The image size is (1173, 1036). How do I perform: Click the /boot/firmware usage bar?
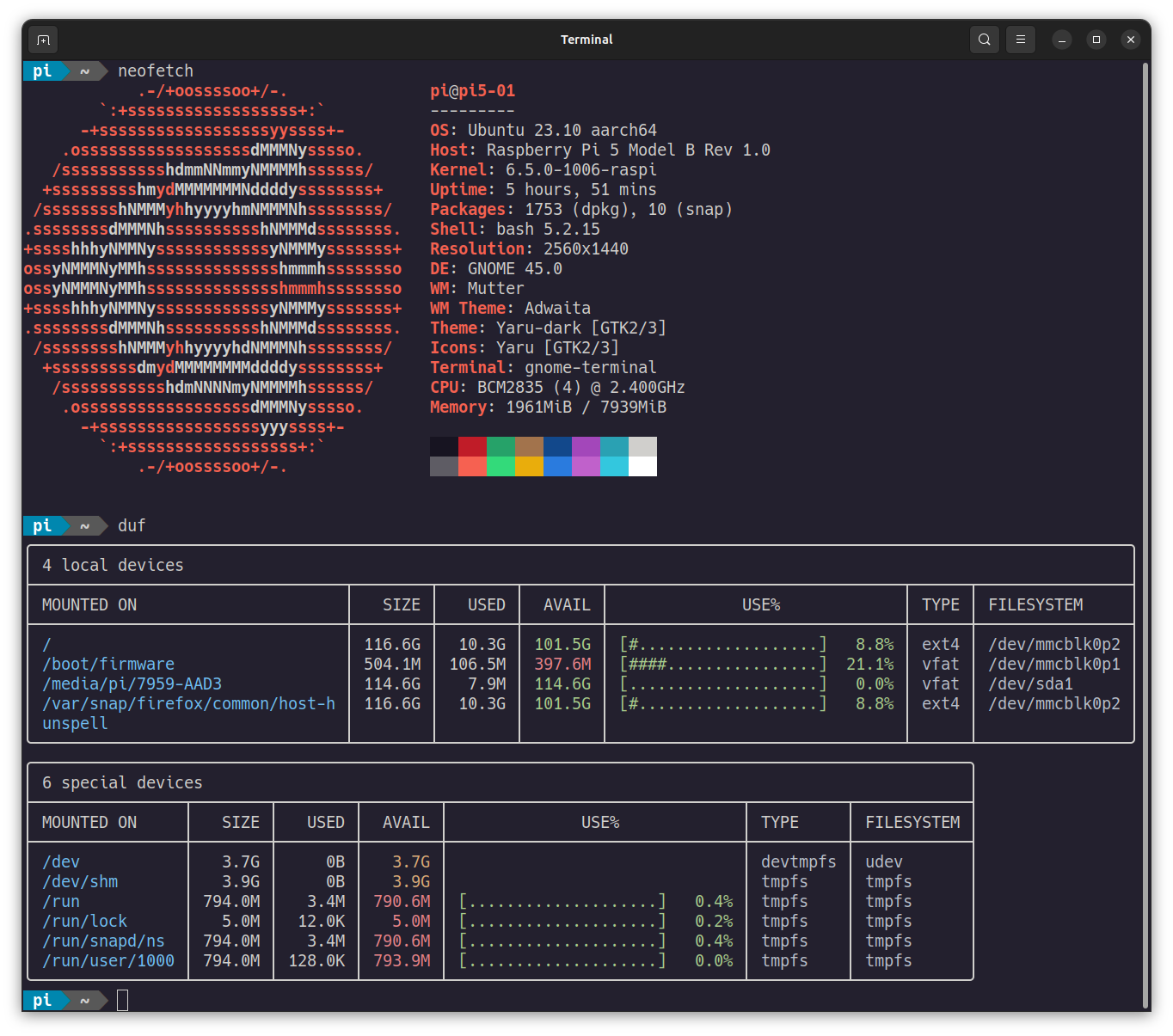[723, 664]
